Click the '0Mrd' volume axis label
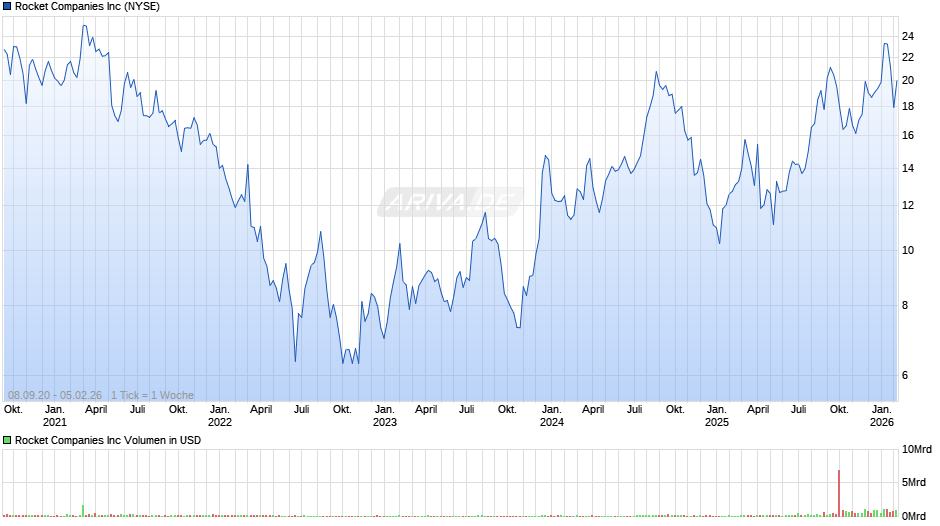Screen dimensions: 940x526 [914, 516]
